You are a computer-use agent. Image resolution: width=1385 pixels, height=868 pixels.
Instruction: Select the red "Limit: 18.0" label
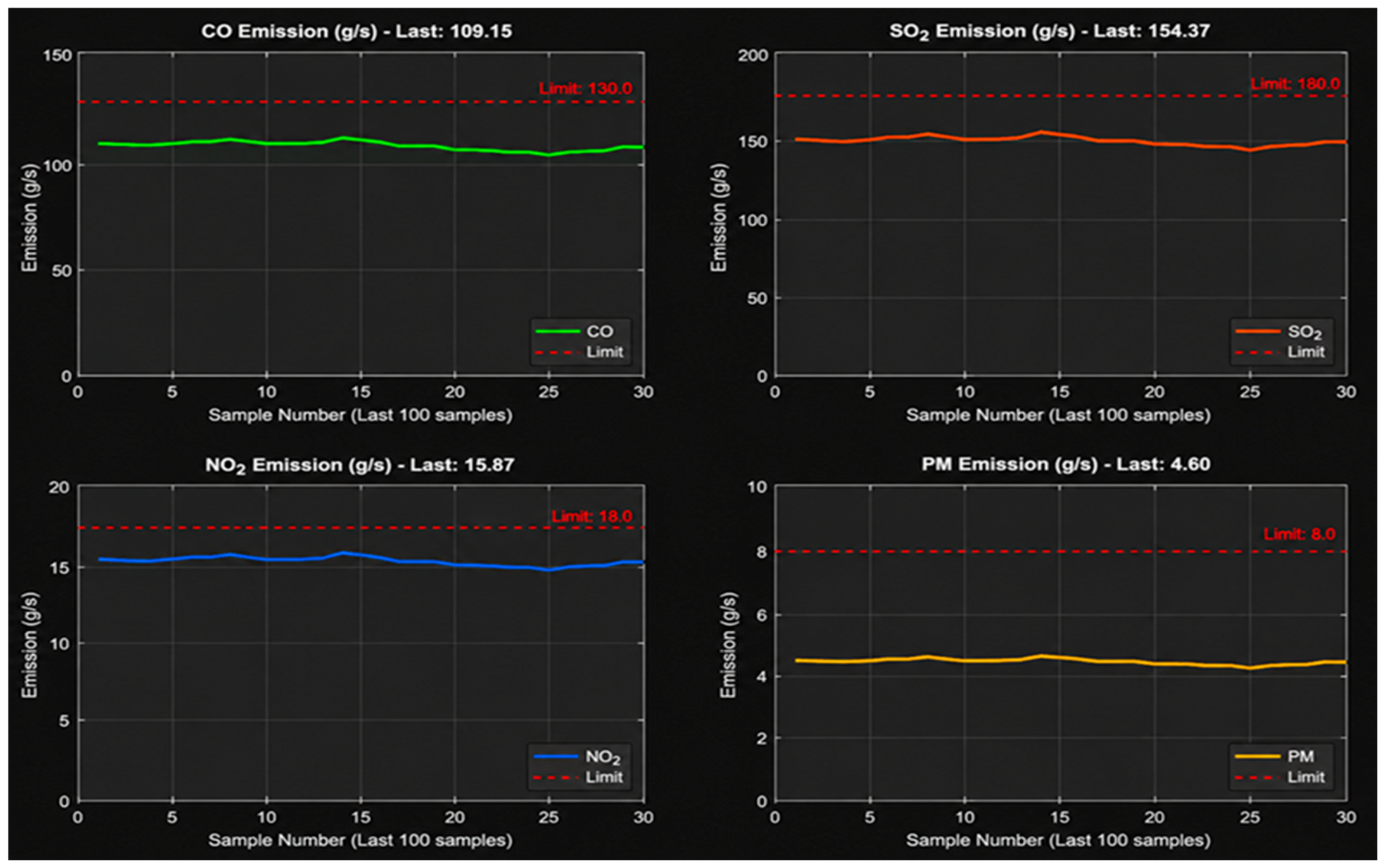[591, 517]
